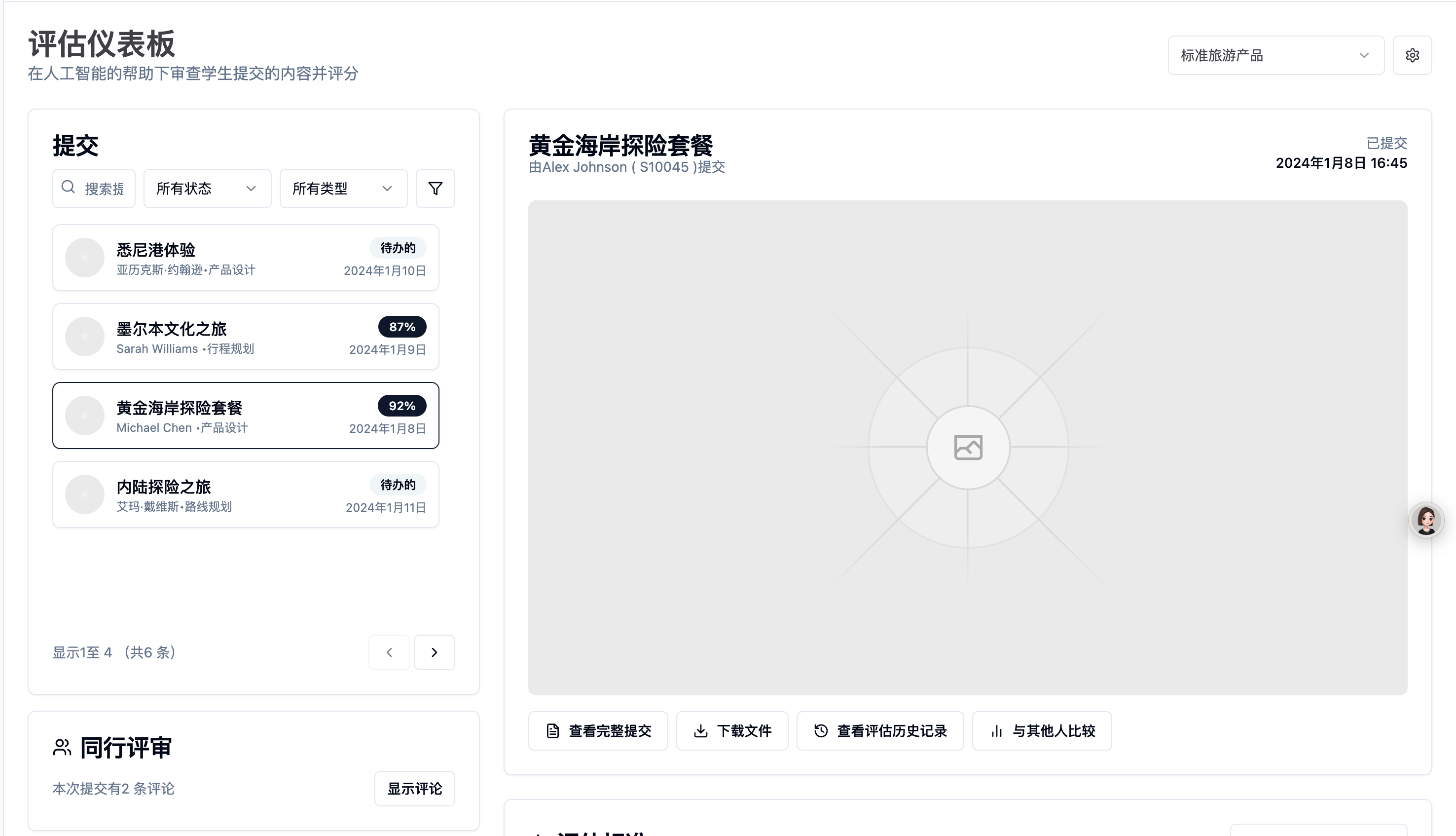Screen dimensions: 1456x836
Task: Click the search magnifier icon
Action: coord(68,187)
